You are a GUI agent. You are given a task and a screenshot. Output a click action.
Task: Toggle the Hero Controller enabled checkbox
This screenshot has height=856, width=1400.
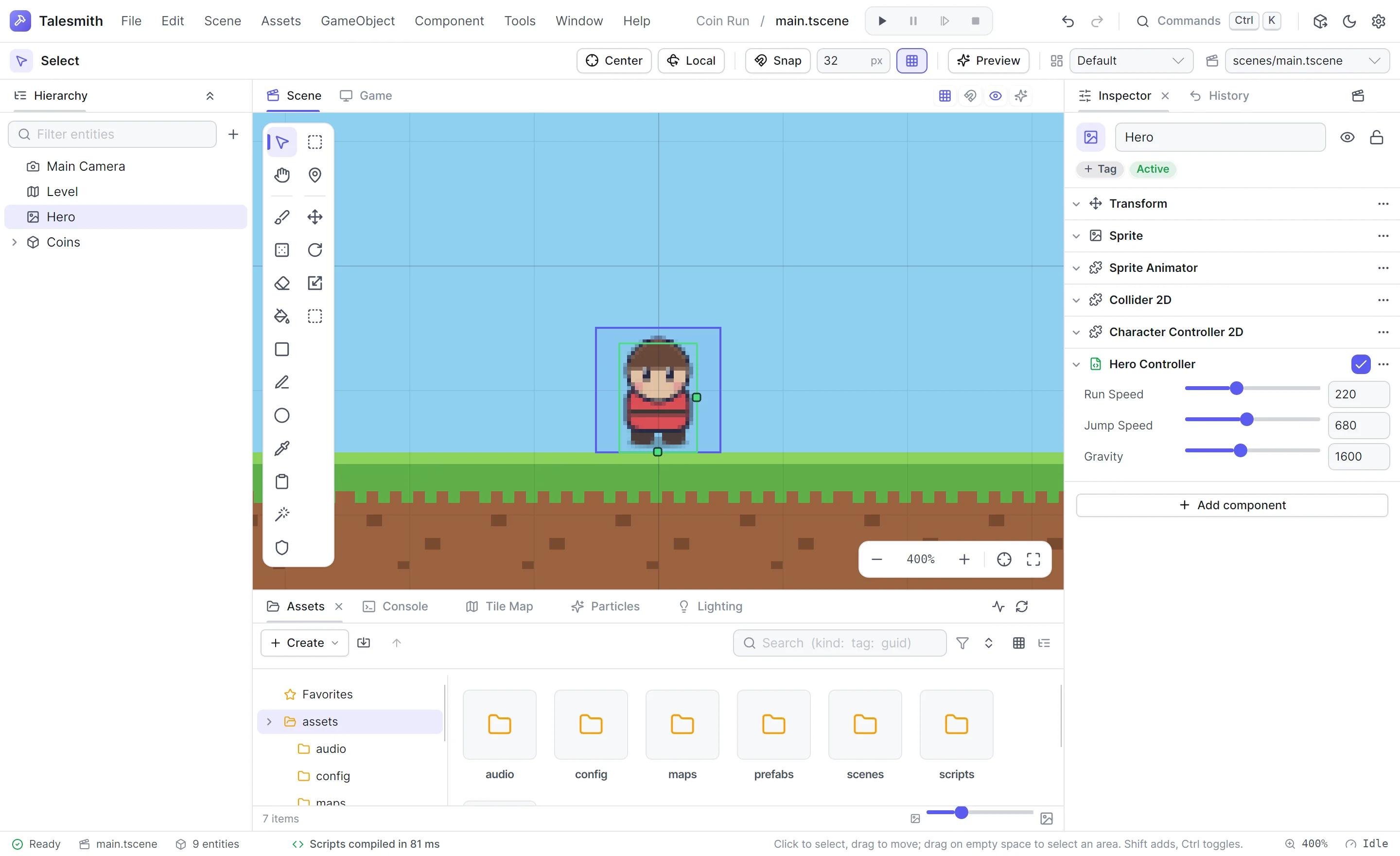(x=1361, y=364)
